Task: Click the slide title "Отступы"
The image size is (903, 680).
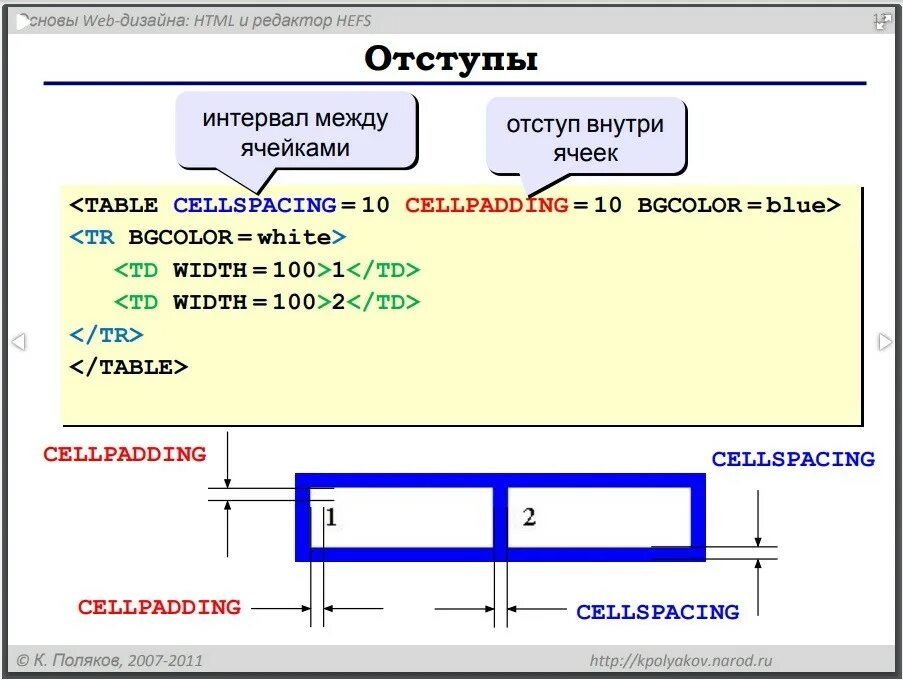Action: [451, 59]
